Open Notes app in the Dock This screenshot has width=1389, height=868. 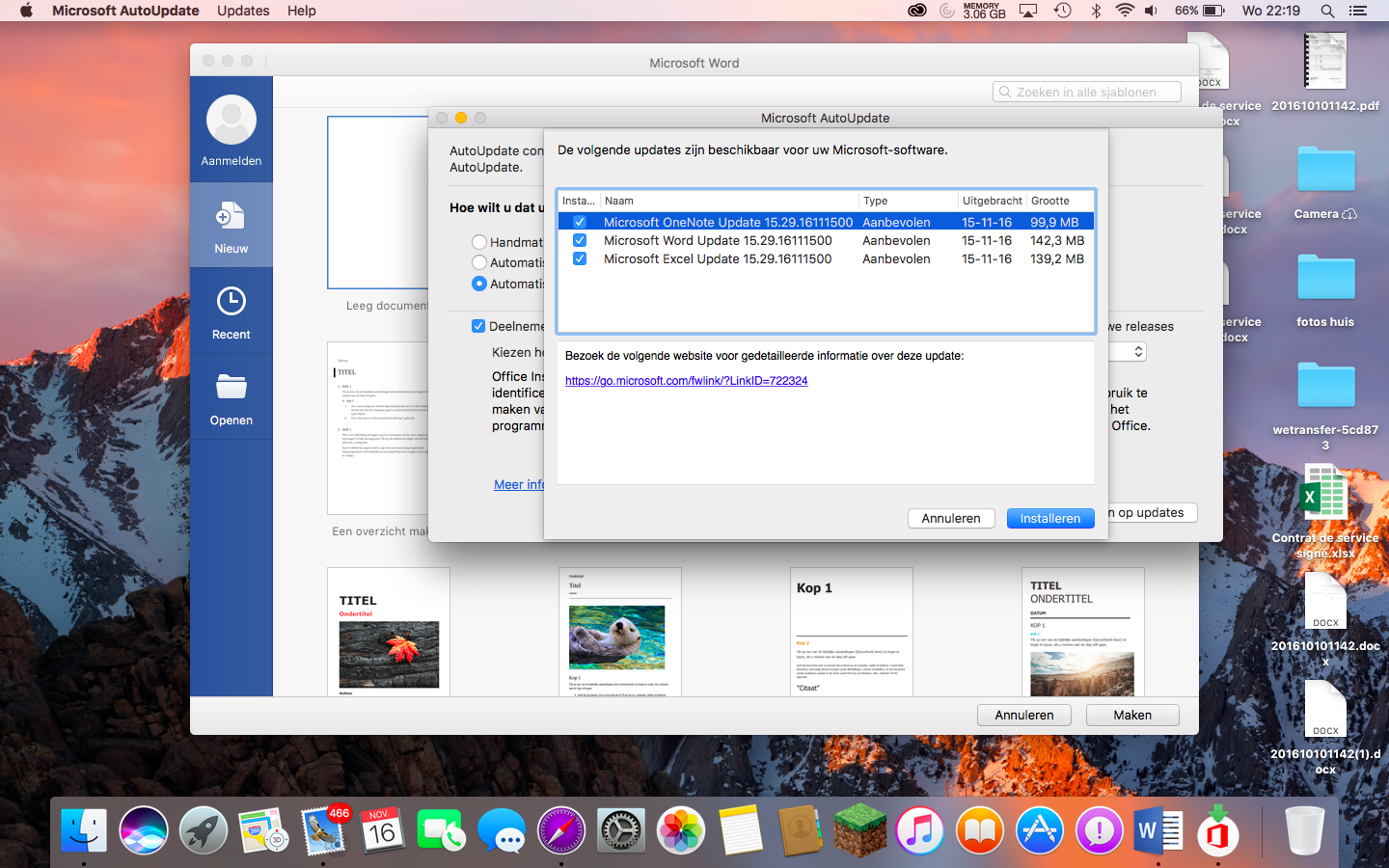point(741,829)
